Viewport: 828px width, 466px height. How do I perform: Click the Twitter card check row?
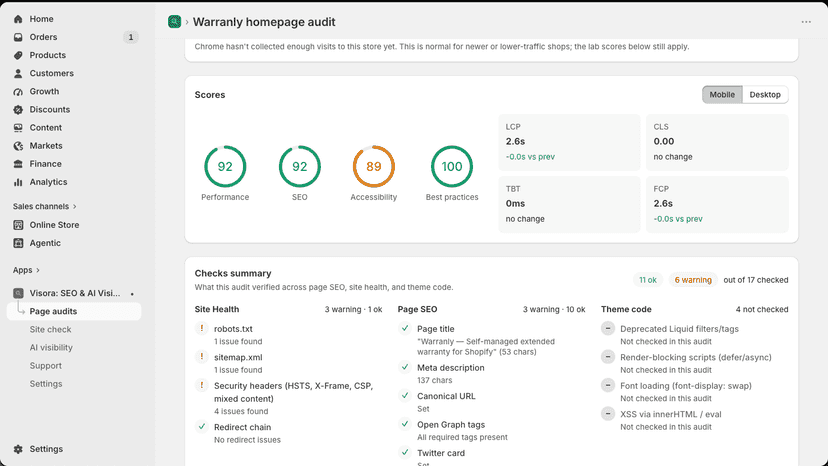point(491,457)
